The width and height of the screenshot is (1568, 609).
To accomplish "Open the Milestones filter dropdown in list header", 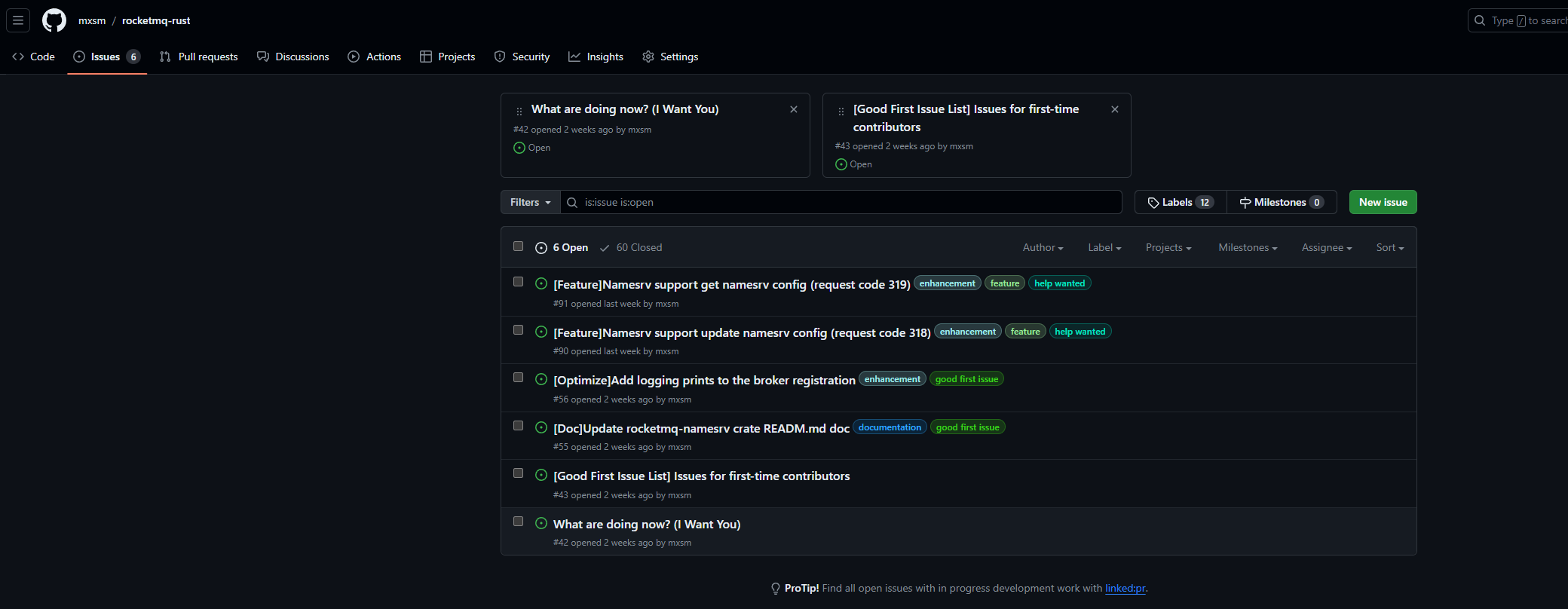I will (x=1248, y=247).
